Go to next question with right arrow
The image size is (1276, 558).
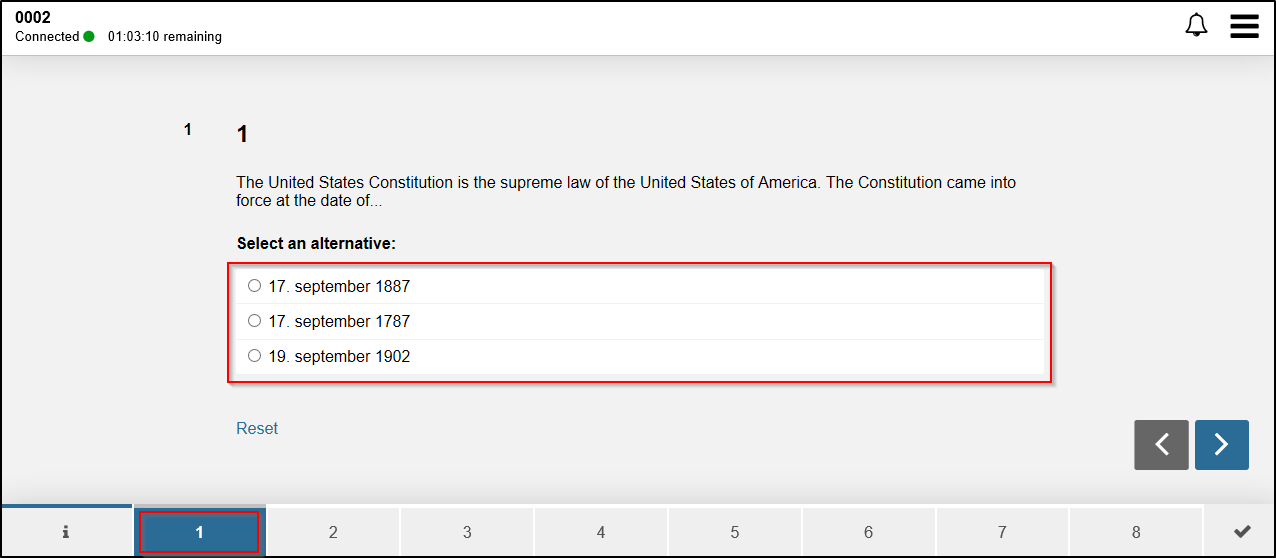tap(1221, 445)
